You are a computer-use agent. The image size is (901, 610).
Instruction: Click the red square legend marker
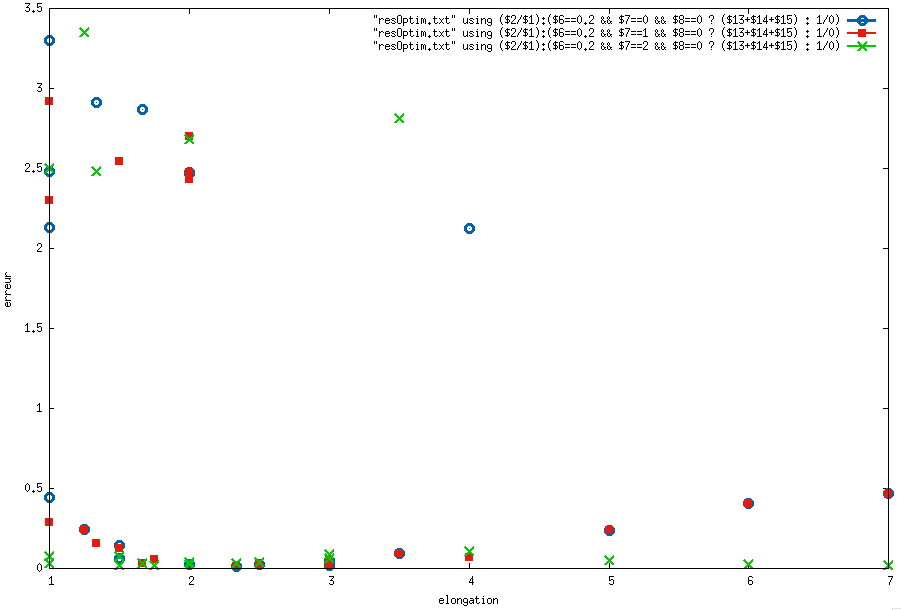861,33
